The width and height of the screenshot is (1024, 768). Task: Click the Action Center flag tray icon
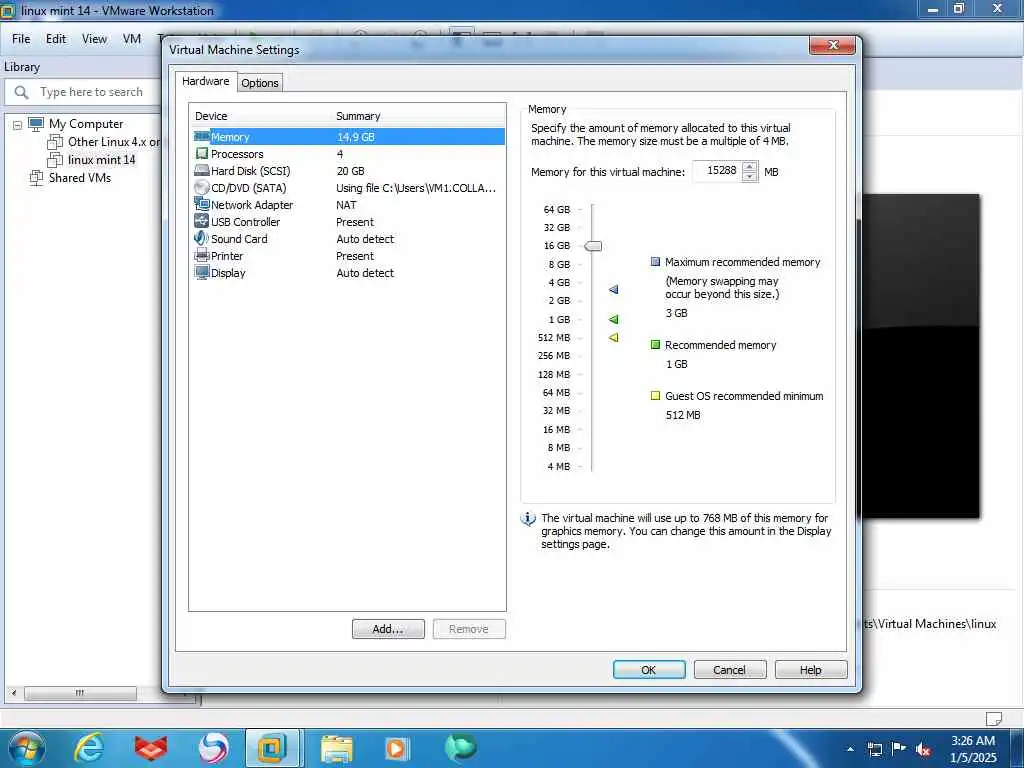(x=899, y=749)
